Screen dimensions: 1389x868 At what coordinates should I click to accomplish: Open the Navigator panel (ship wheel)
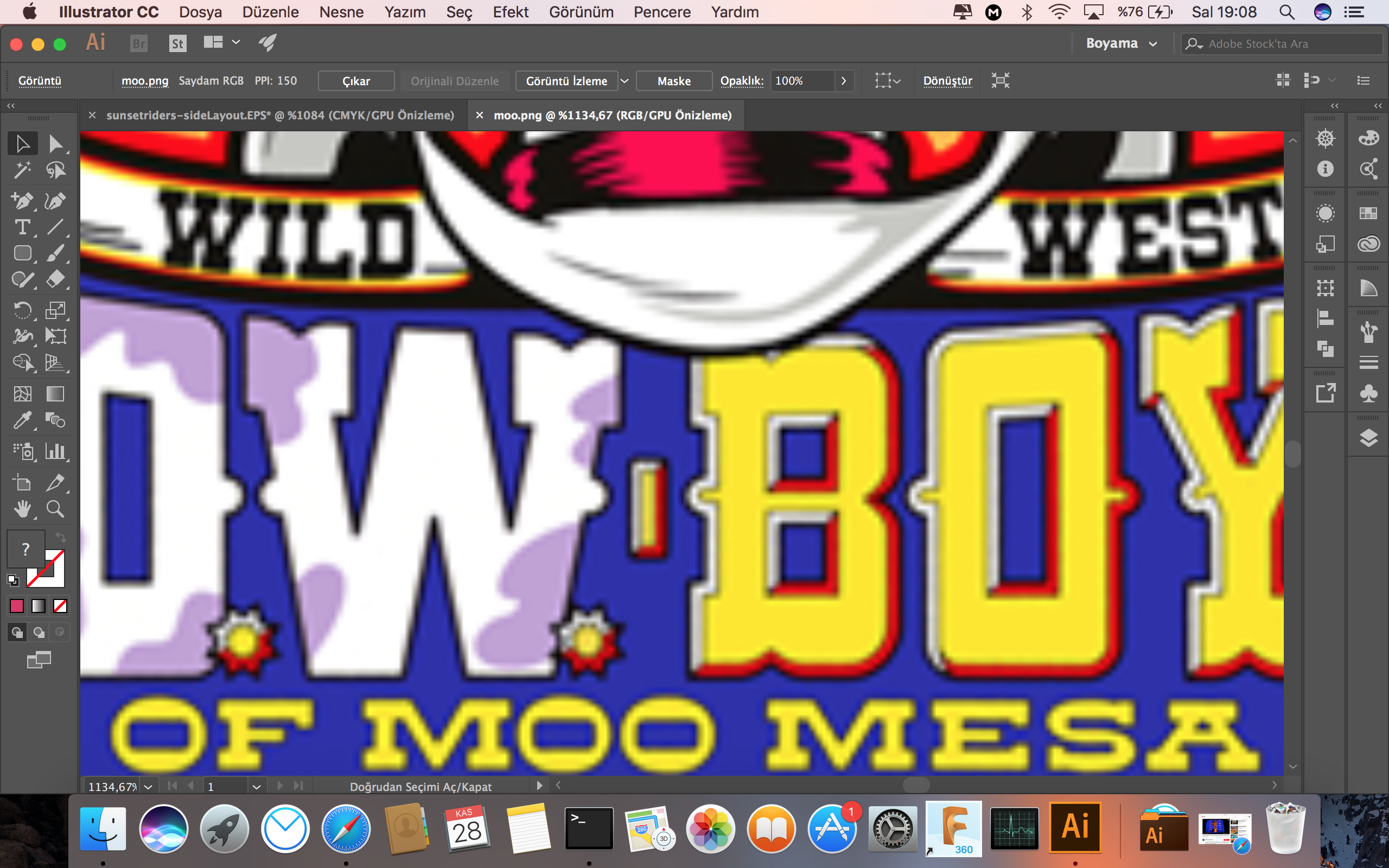tap(1325, 138)
